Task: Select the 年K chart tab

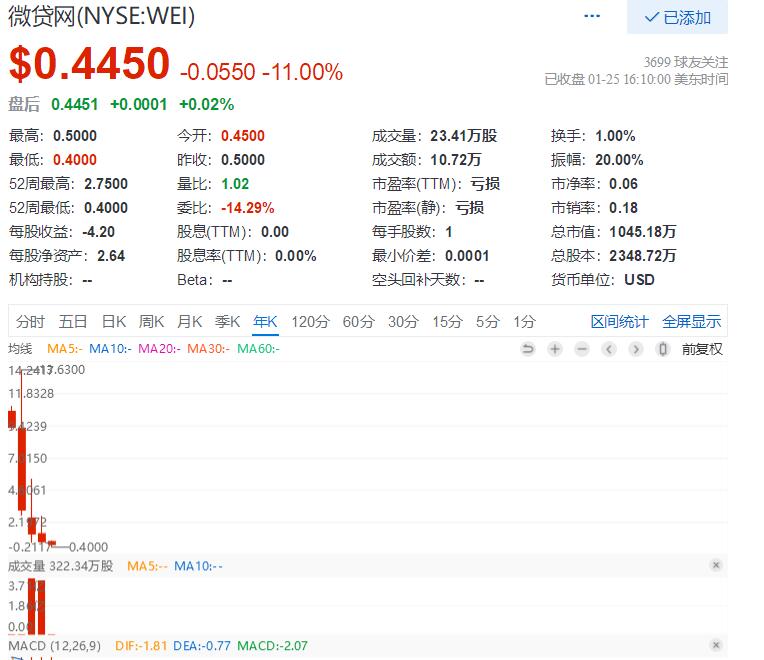Action: (266, 321)
